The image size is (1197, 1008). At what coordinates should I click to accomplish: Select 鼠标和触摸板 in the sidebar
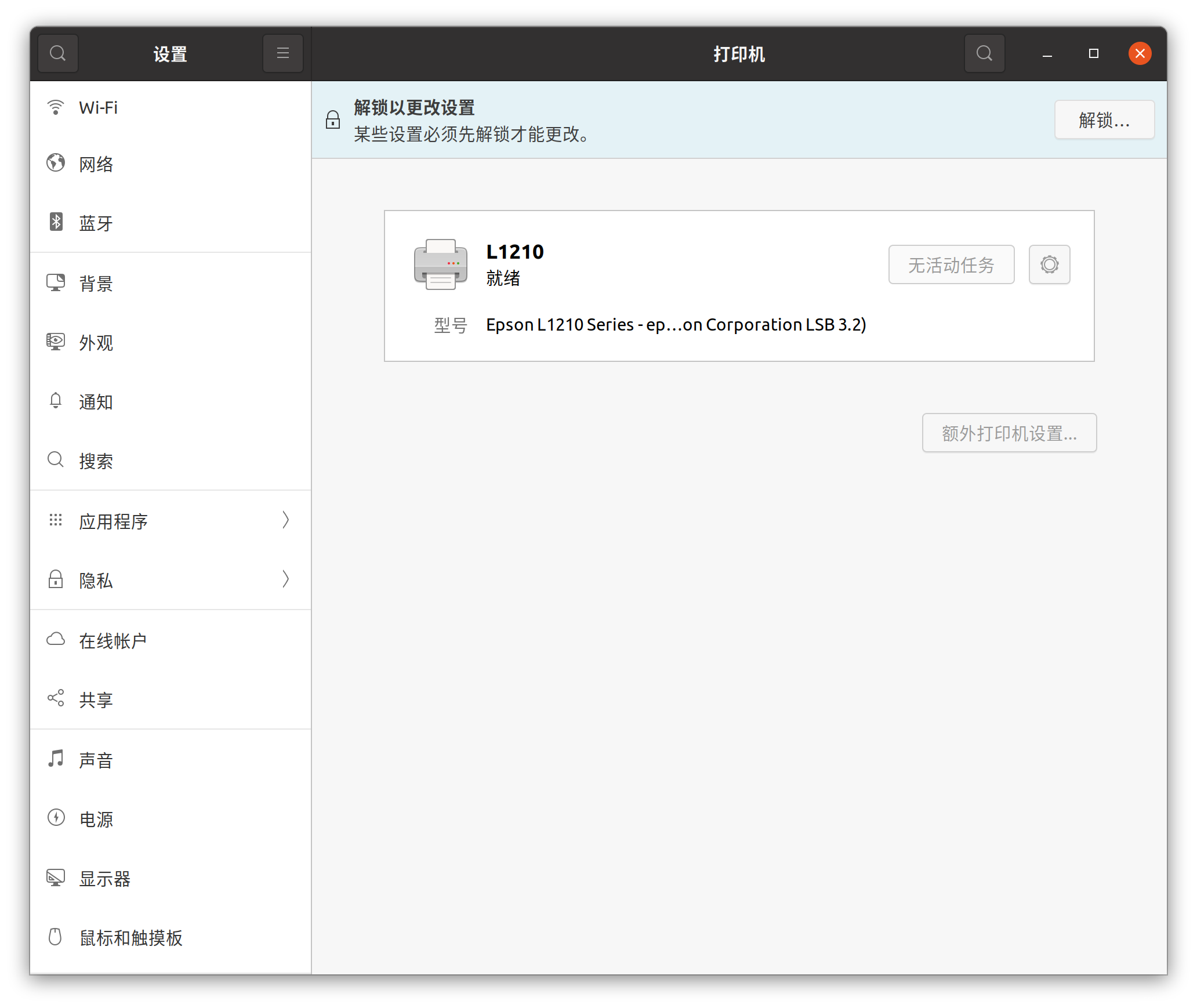(x=131, y=938)
